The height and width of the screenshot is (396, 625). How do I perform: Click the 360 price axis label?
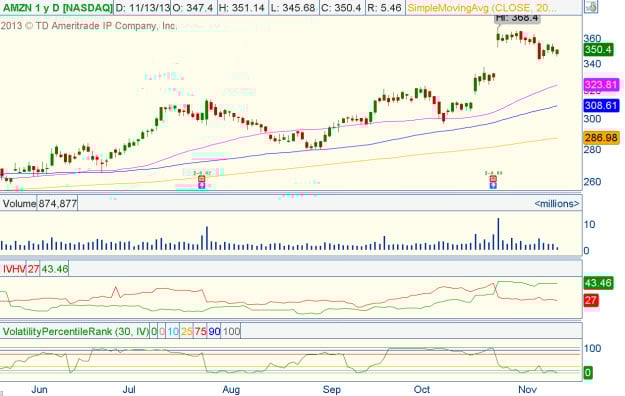[x=592, y=38]
